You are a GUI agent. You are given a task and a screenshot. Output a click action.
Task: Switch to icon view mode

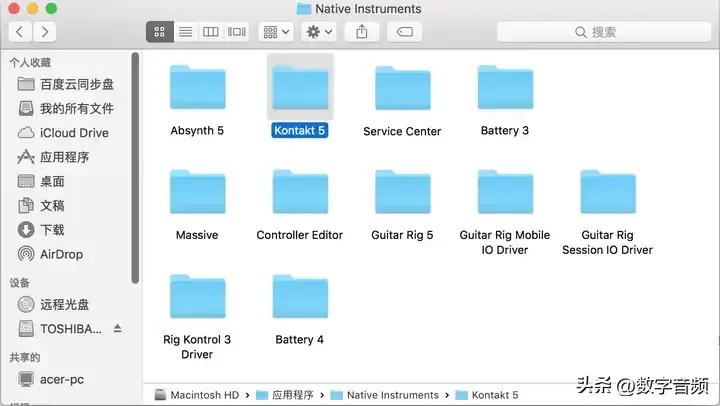159,32
